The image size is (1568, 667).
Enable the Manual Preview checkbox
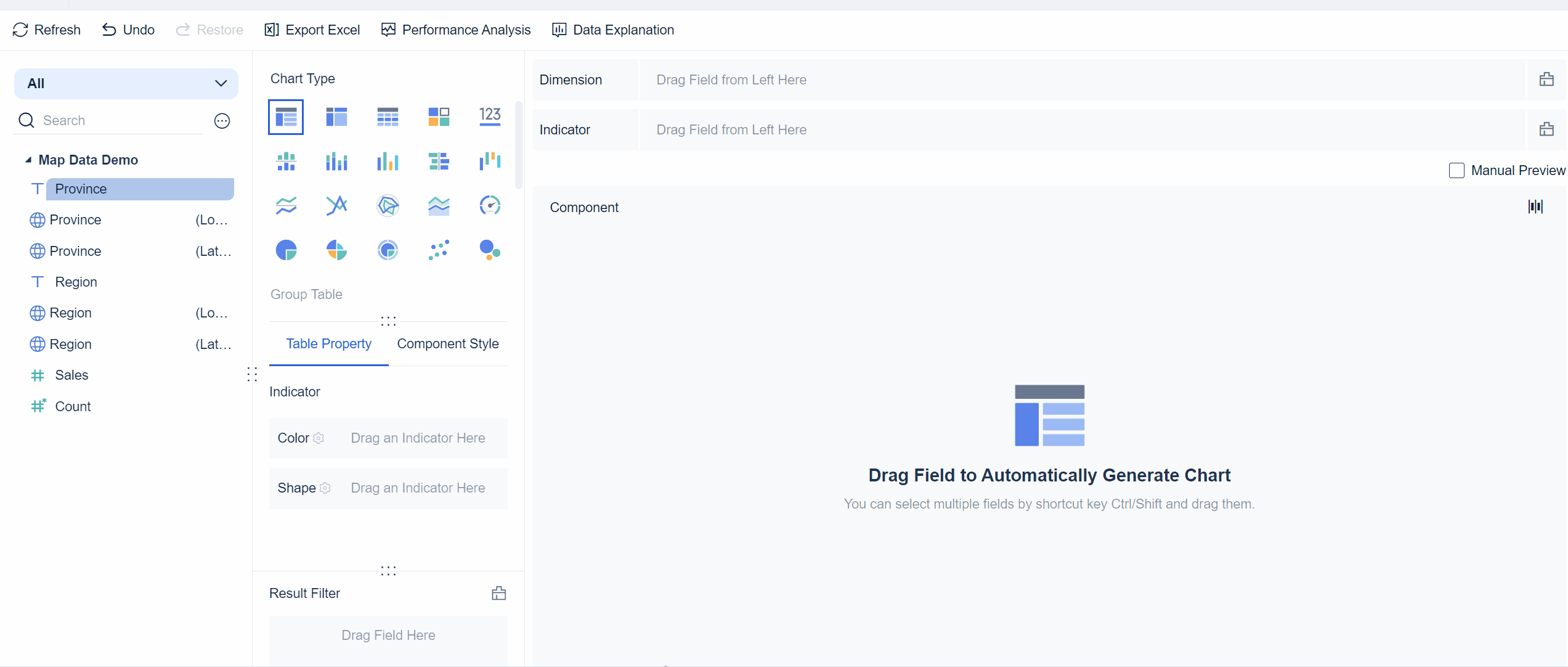pos(1456,171)
